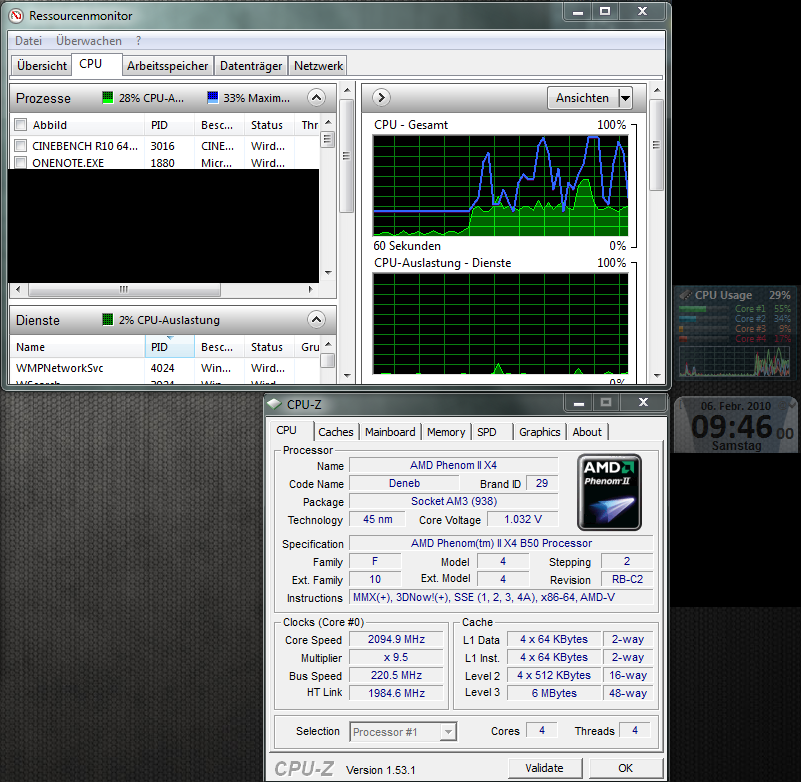Collapse the Dienste section
The image size is (801, 782).
pos(317,320)
